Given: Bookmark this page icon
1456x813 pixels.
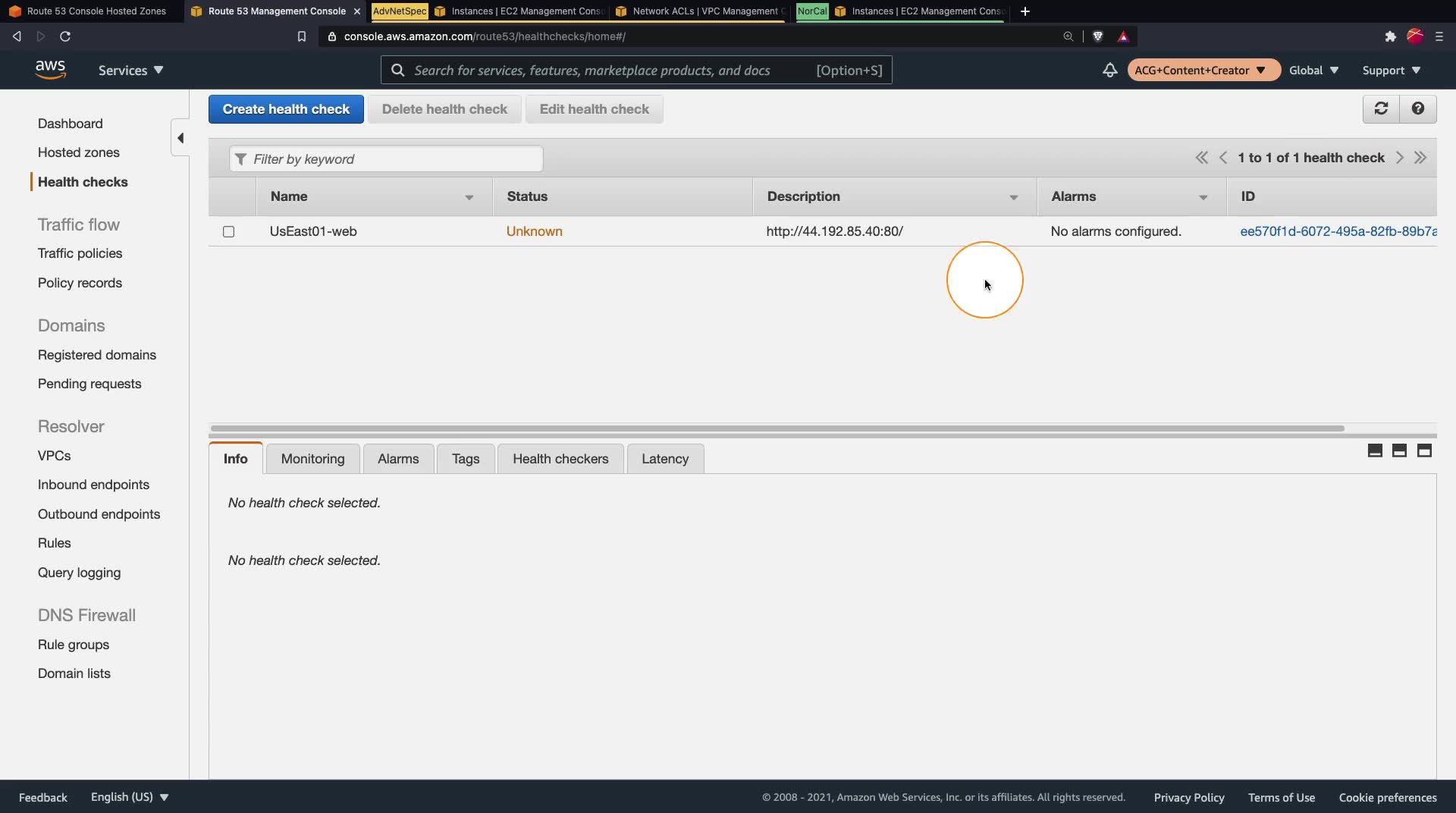Looking at the screenshot, I should (301, 36).
